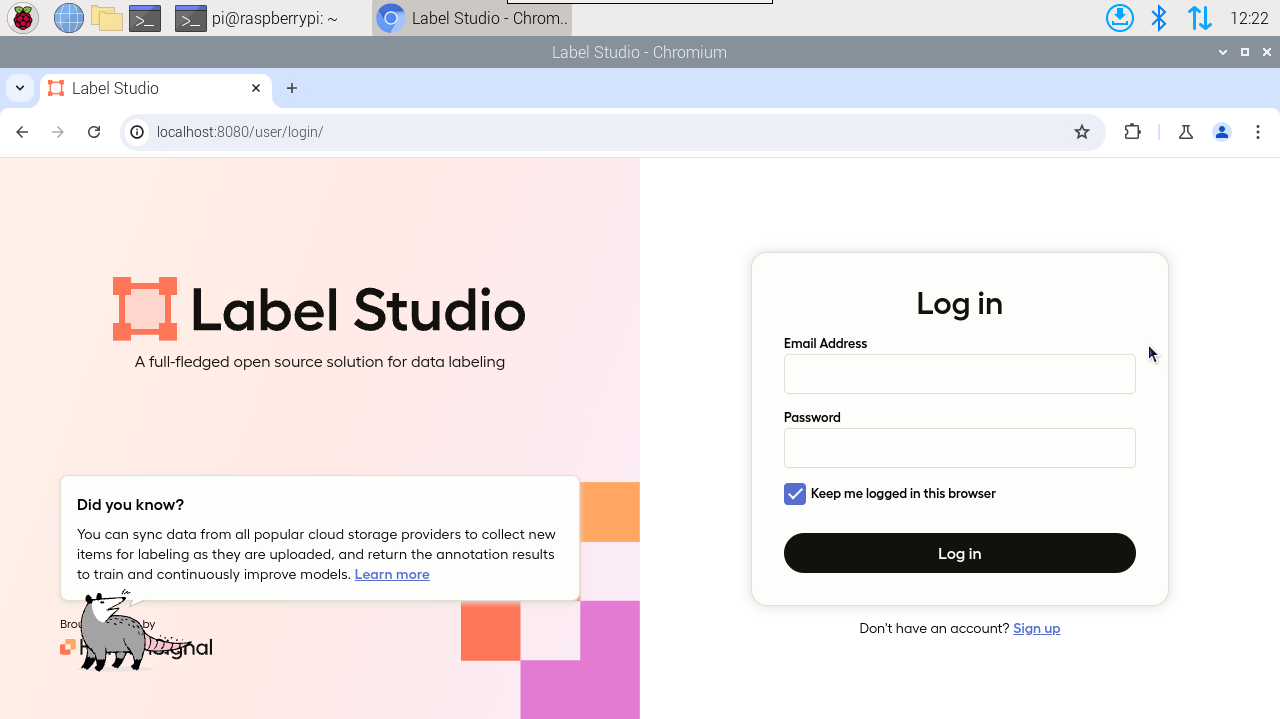This screenshot has height=719, width=1280.
Task: Submit with the black Log in button
Action: point(960,553)
